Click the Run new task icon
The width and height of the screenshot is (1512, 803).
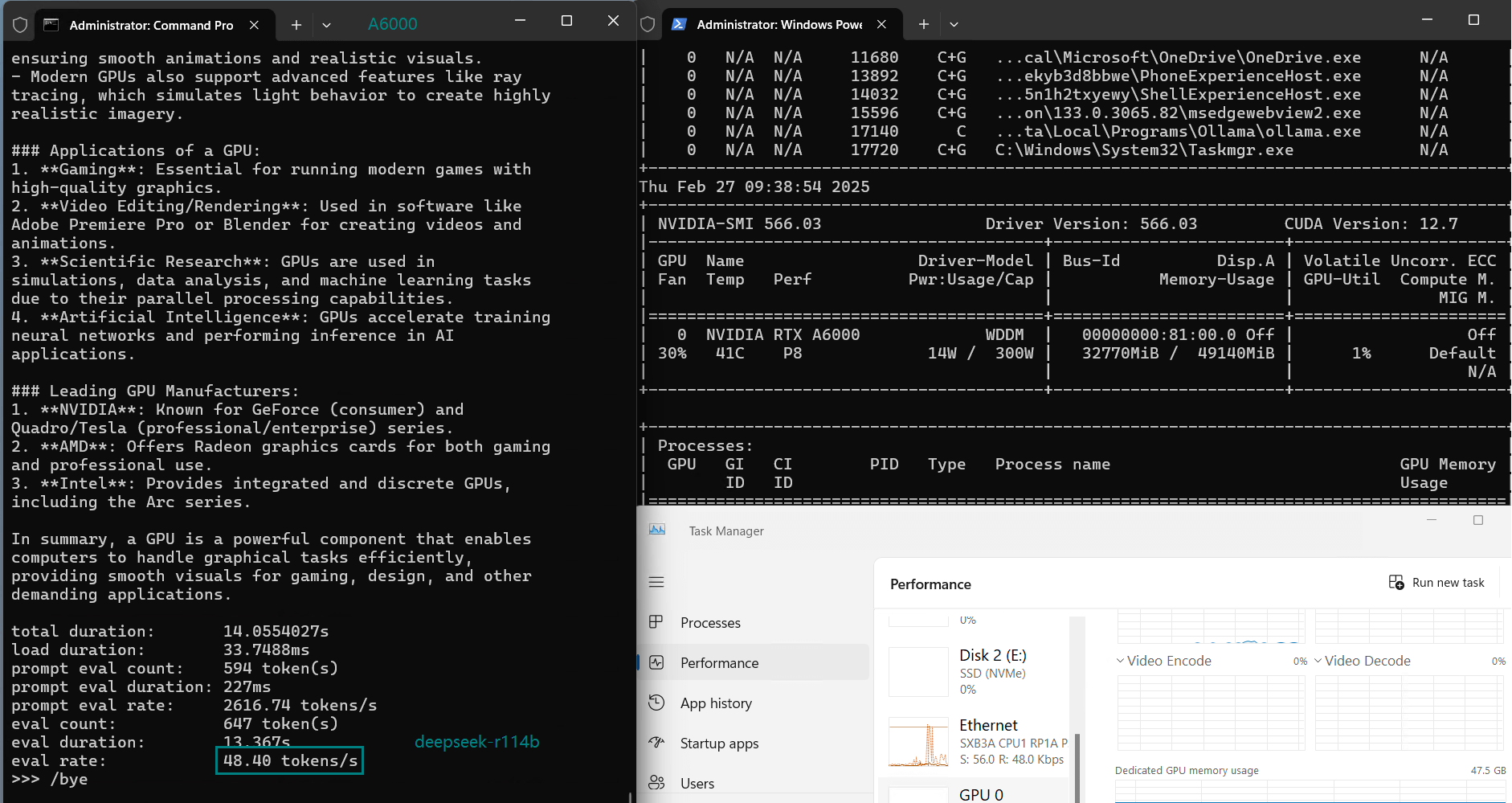click(x=1396, y=582)
